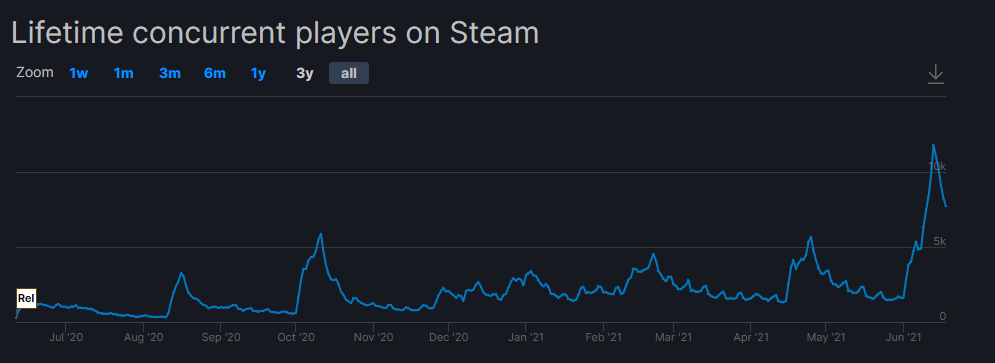Click the October 2020 peak on chart line
The image size is (995, 363).
(x=321, y=234)
